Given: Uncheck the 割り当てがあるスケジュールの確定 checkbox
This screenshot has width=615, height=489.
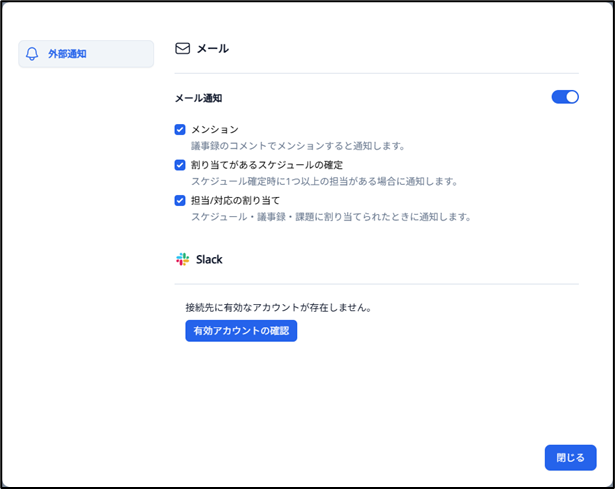Looking at the screenshot, I should point(180,165).
